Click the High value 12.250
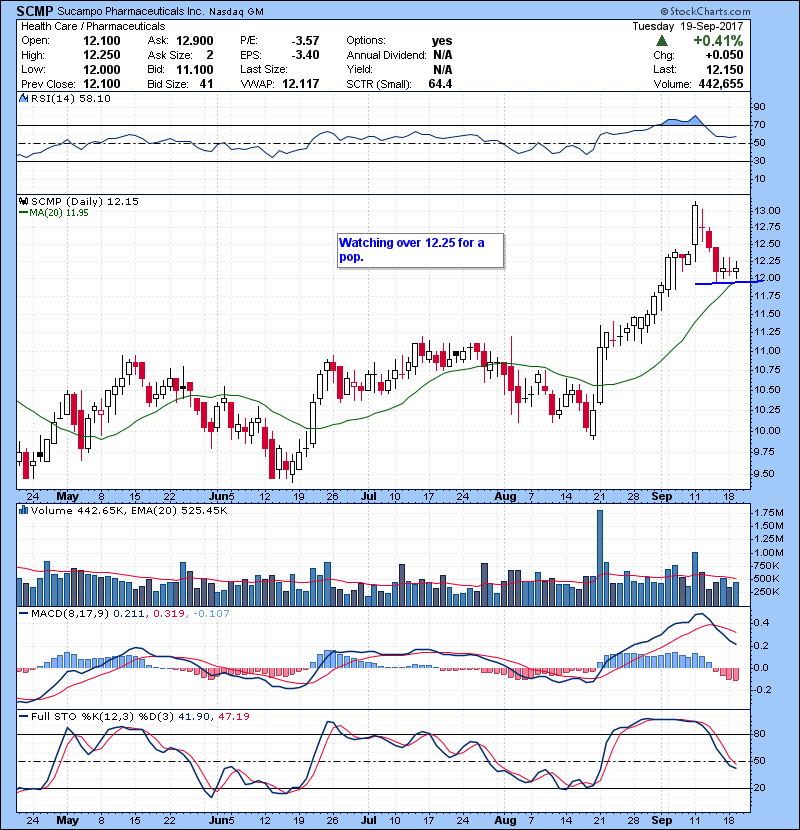This screenshot has height=830, width=800. click(102, 55)
